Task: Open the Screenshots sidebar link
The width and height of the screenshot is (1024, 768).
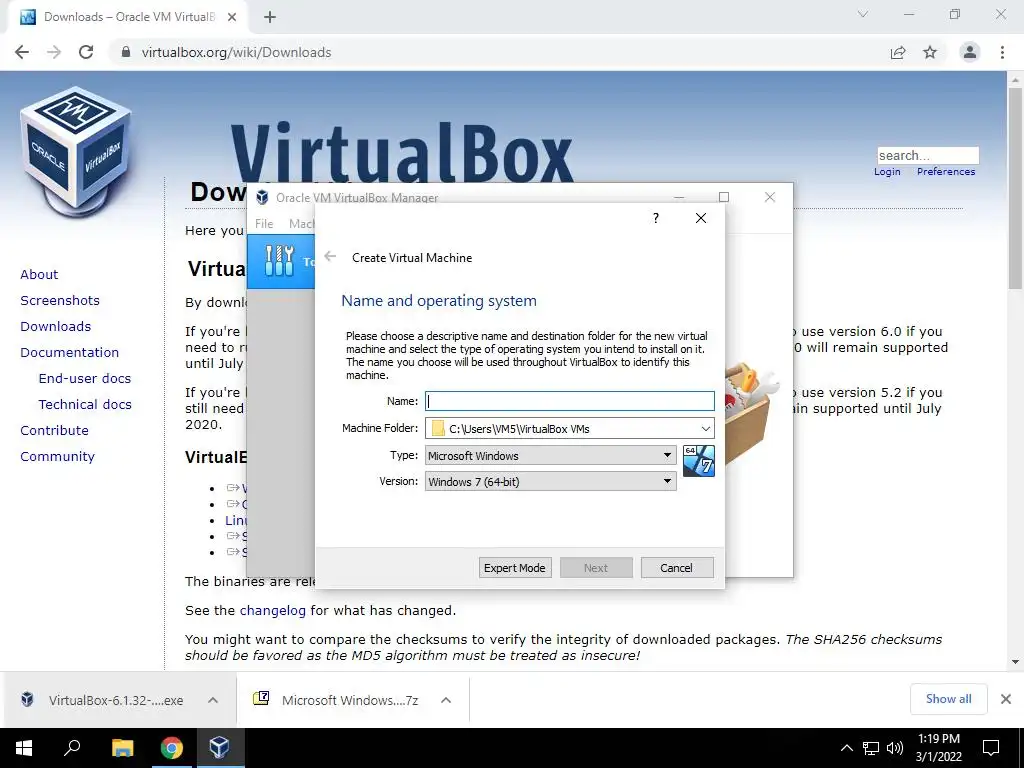Action: 60,300
